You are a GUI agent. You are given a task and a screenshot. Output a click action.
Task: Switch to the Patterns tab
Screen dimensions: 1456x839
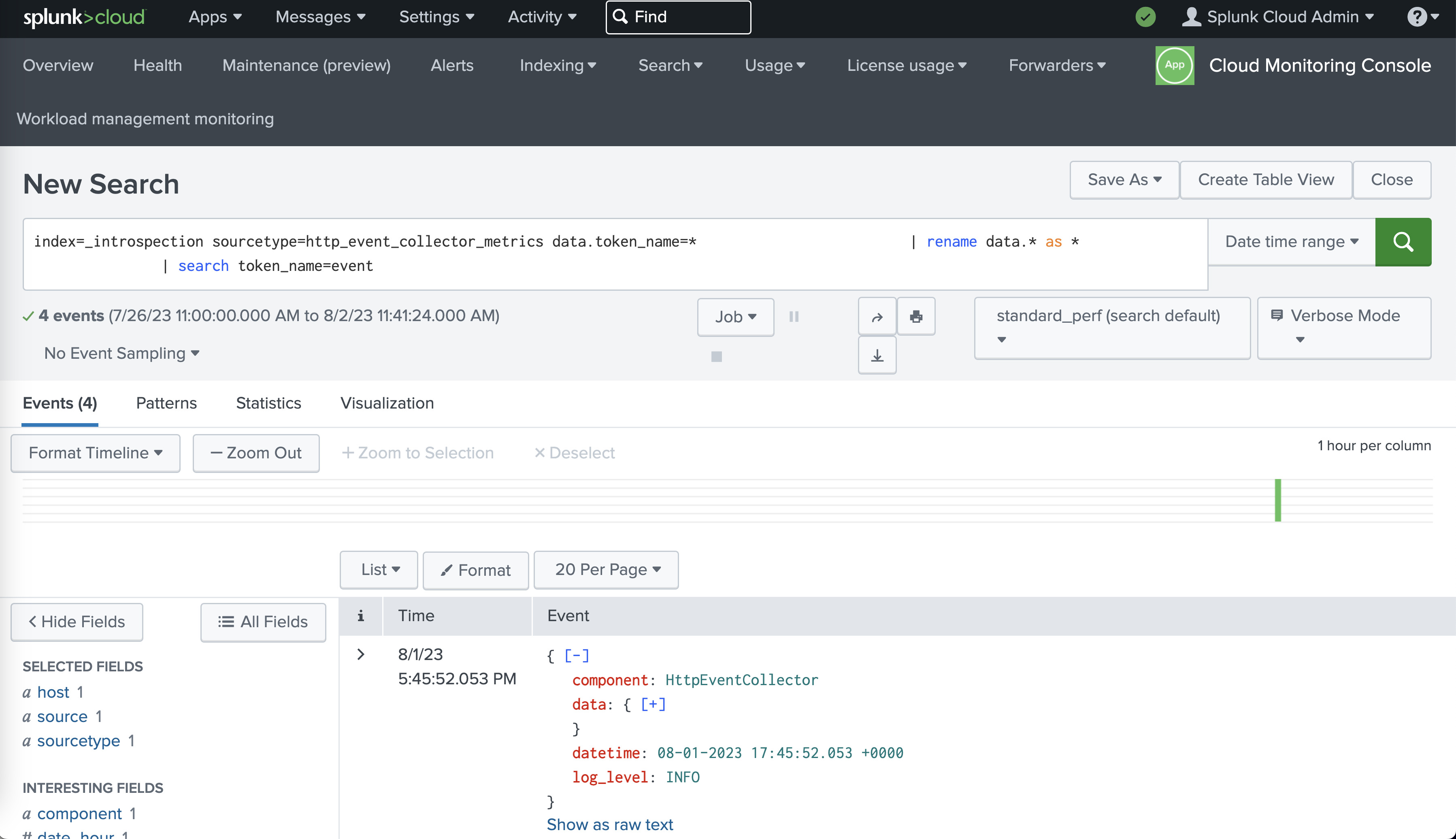pyautogui.click(x=166, y=403)
